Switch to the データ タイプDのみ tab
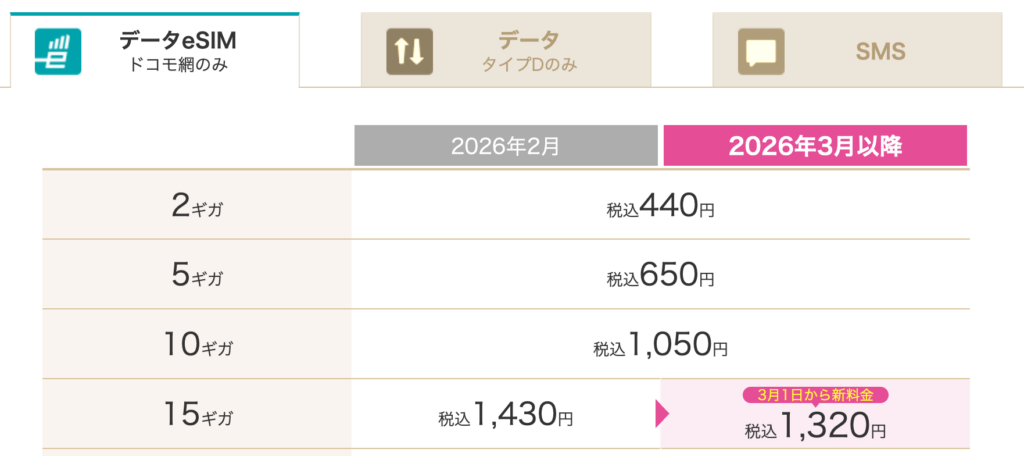The image size is (1024, 456). [x=528, y=51]
